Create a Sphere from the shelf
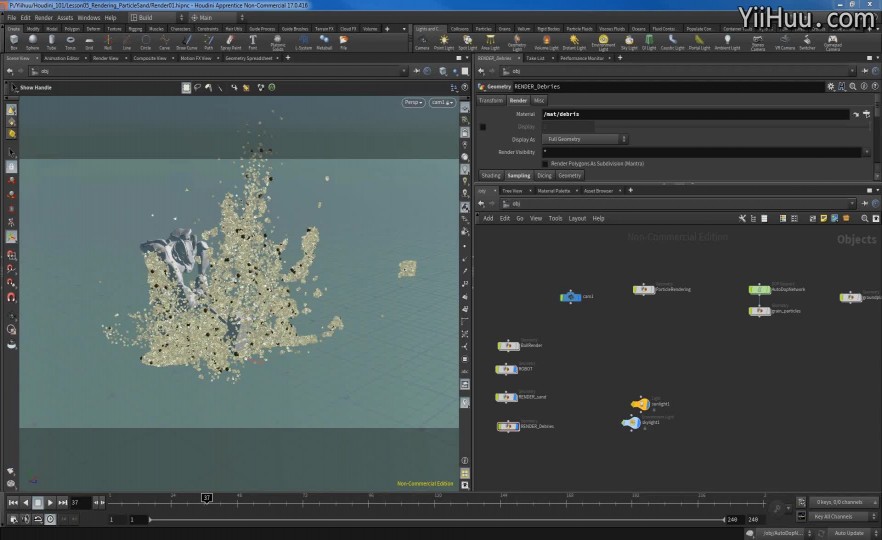882x540 pixels. (33, 42)
